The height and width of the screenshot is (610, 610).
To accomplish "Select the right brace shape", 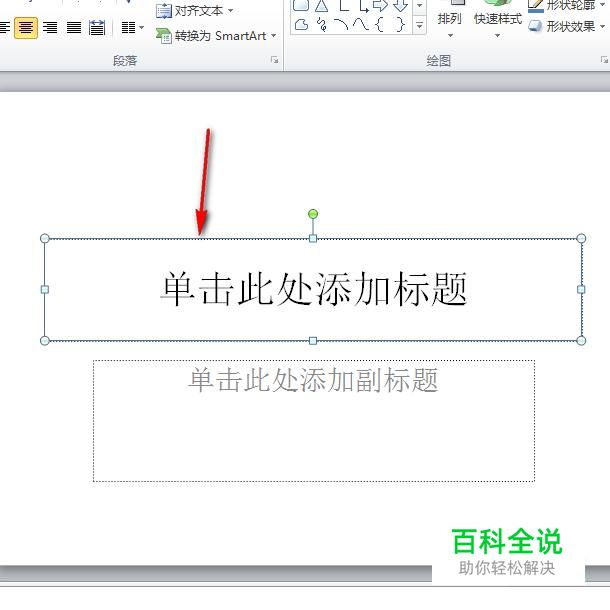I will (400, 25).
